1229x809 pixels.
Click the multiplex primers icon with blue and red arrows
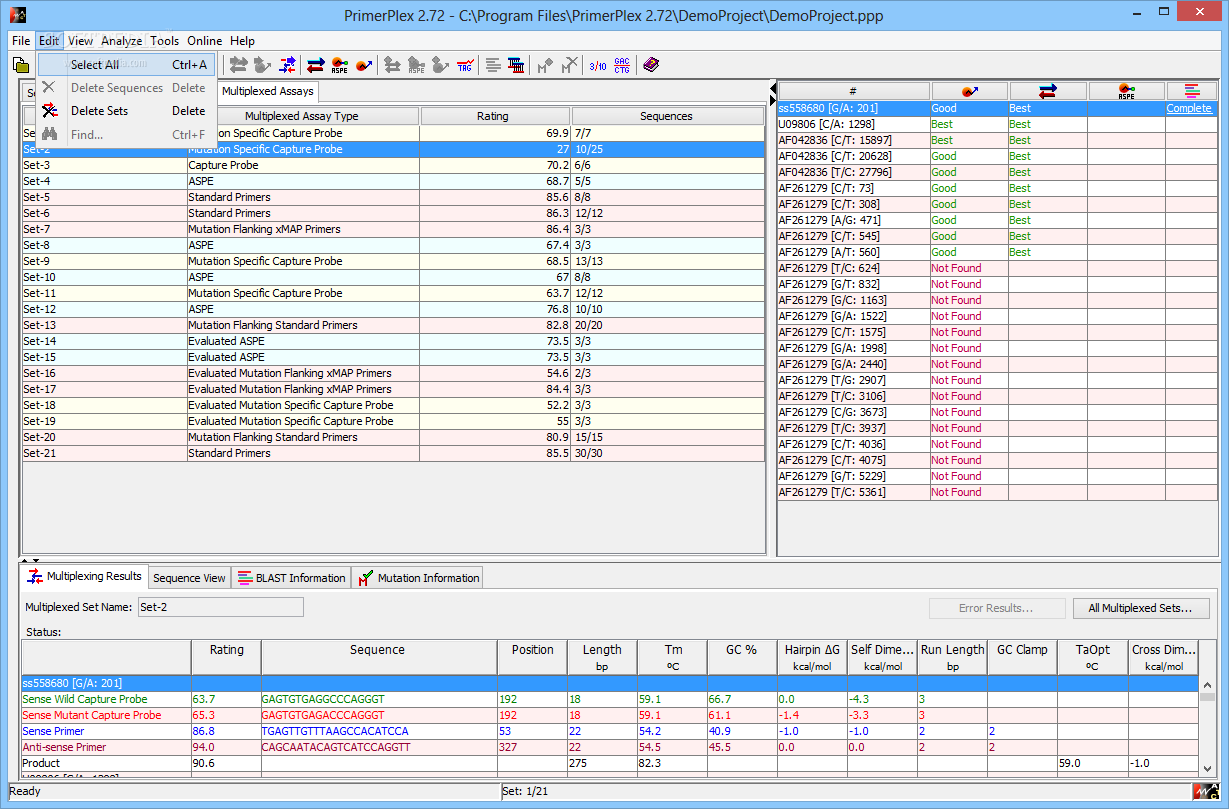click(x=287, y=65)
